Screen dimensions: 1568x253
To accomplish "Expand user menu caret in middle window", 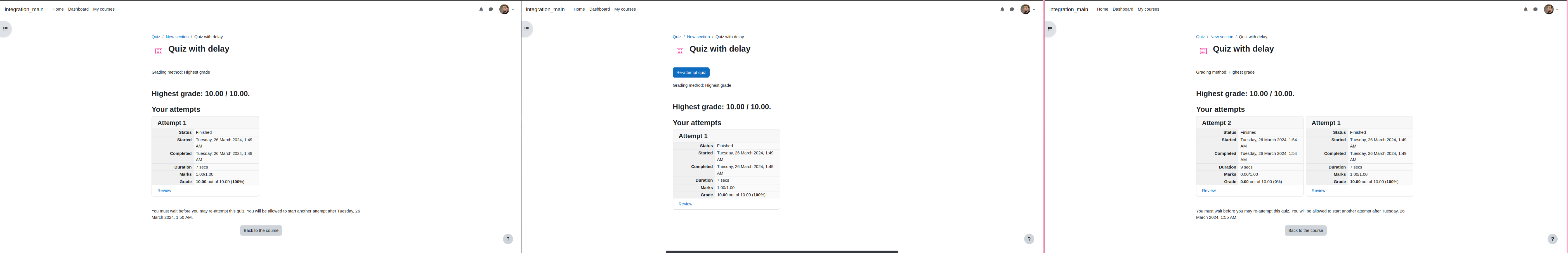I will (x=1034, y=10).
